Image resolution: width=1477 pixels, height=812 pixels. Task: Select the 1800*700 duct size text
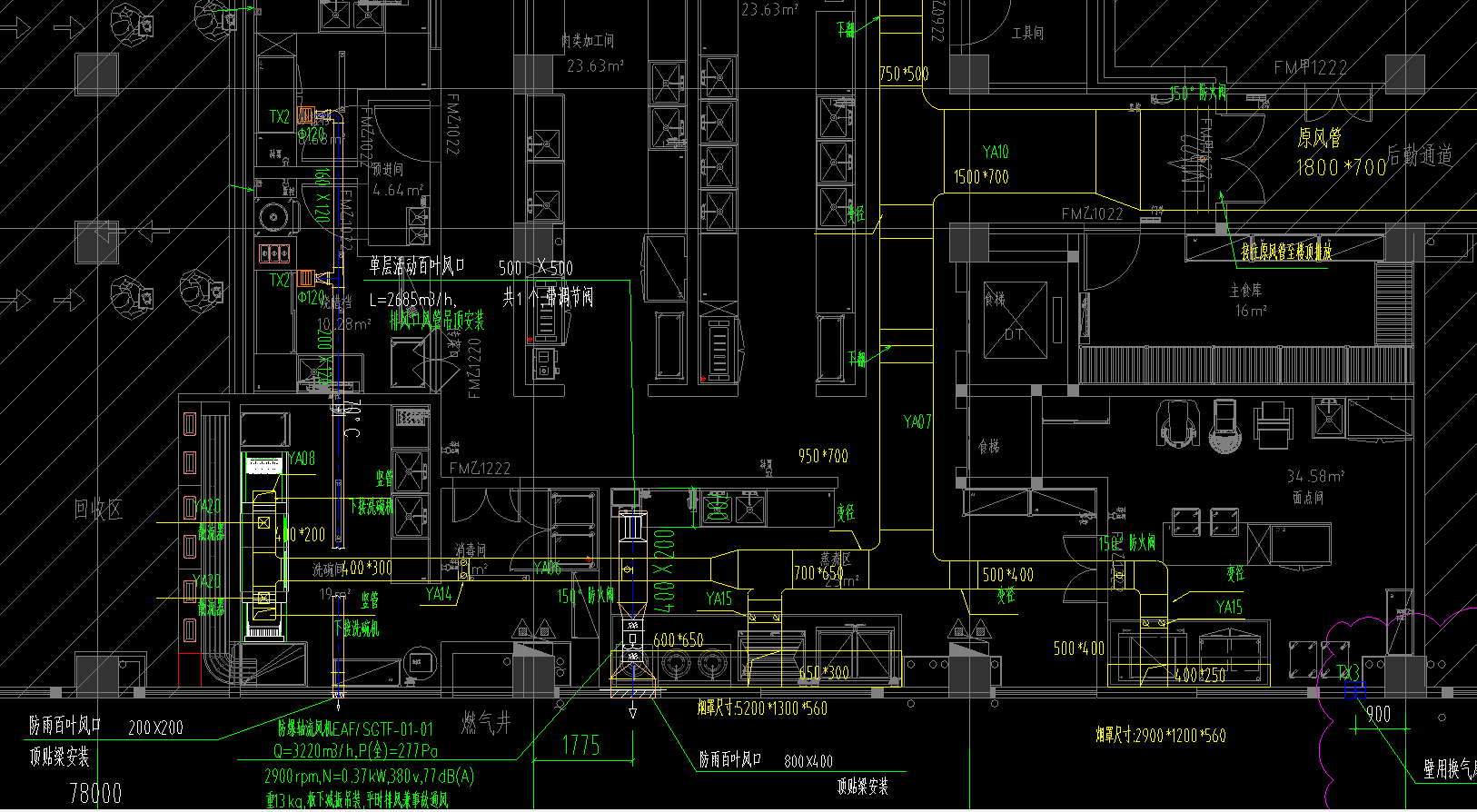click(1341, 167)
